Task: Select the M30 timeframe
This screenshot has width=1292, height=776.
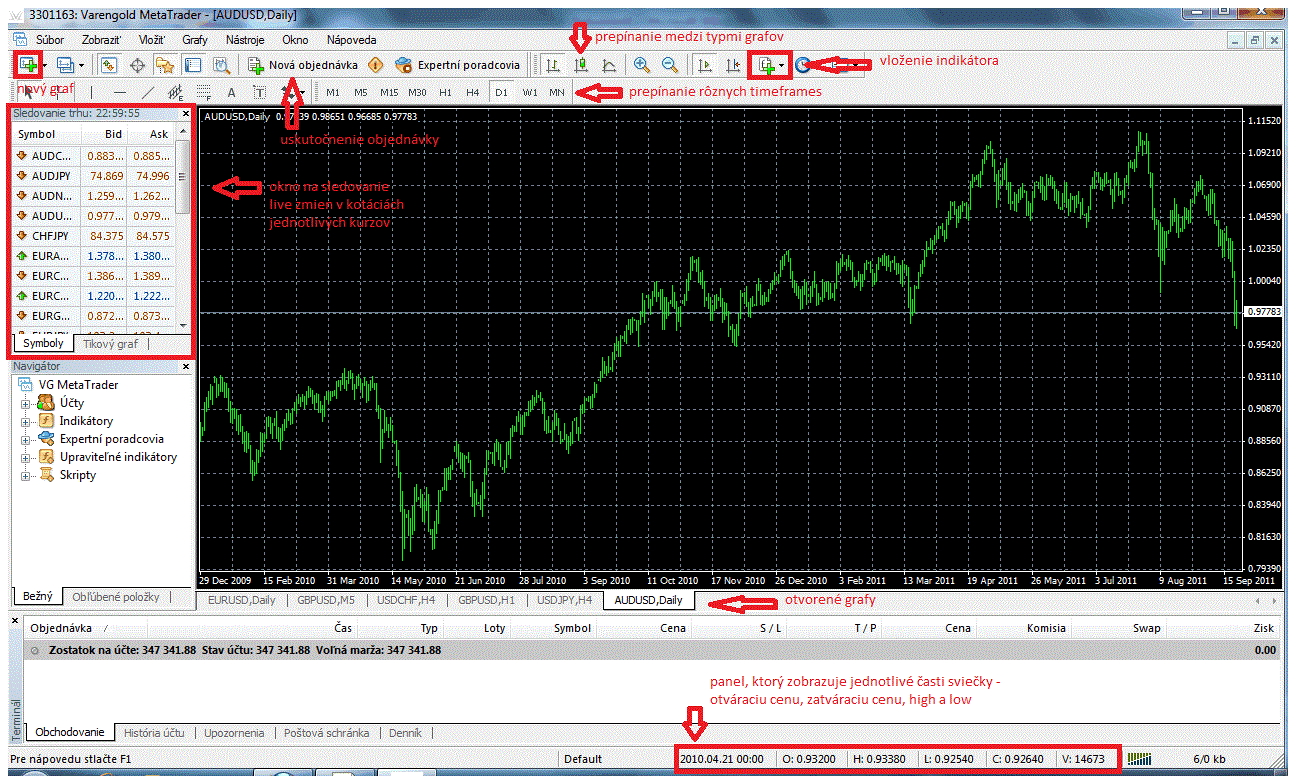Action: 417,92
